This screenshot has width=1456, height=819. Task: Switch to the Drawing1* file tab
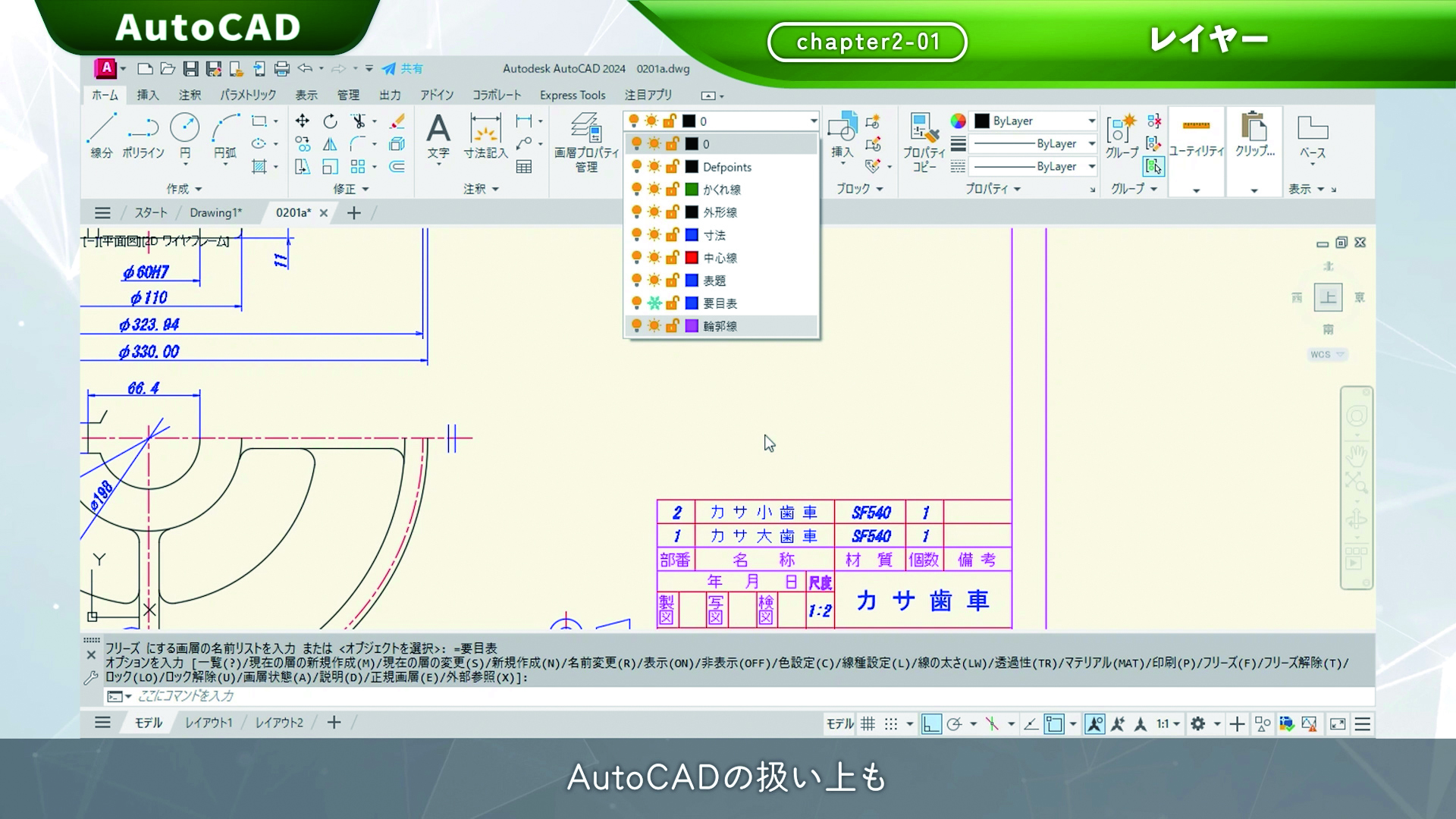click(215, 213)
